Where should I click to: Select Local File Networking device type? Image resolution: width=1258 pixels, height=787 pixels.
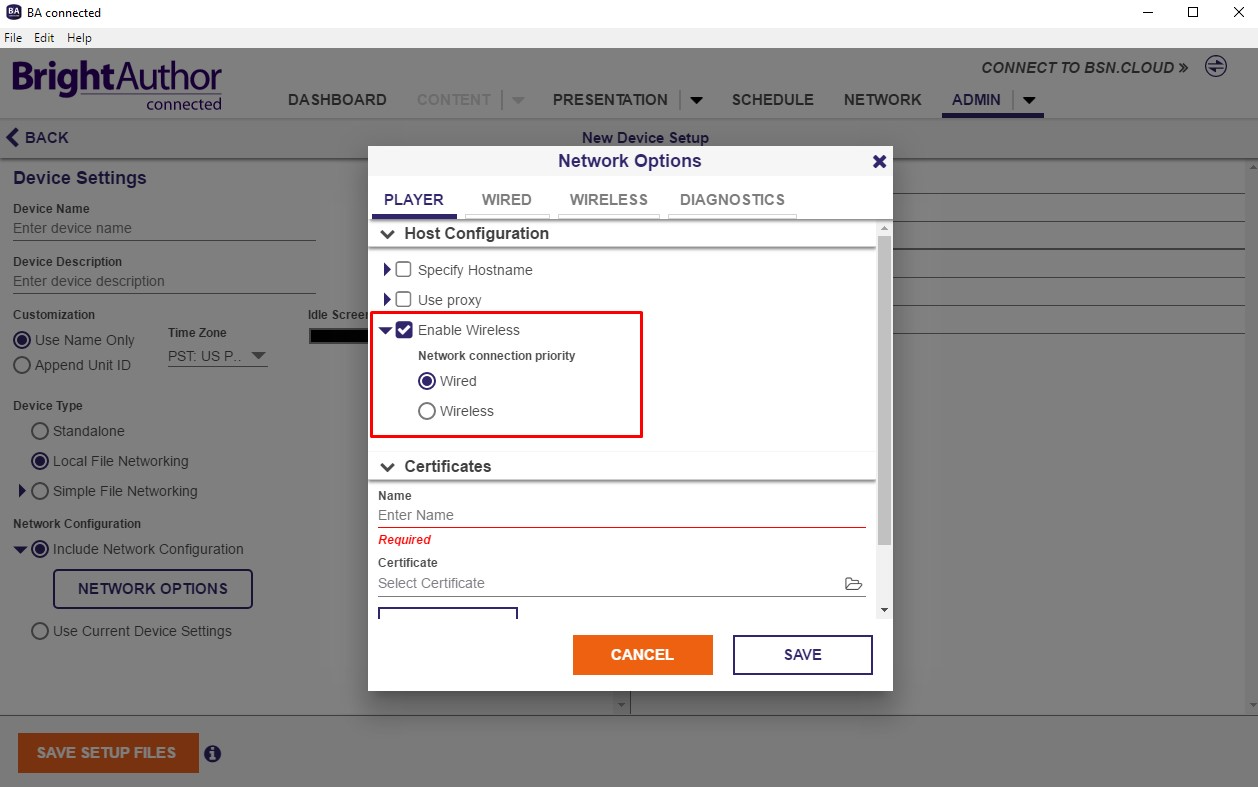click(40, 461)
